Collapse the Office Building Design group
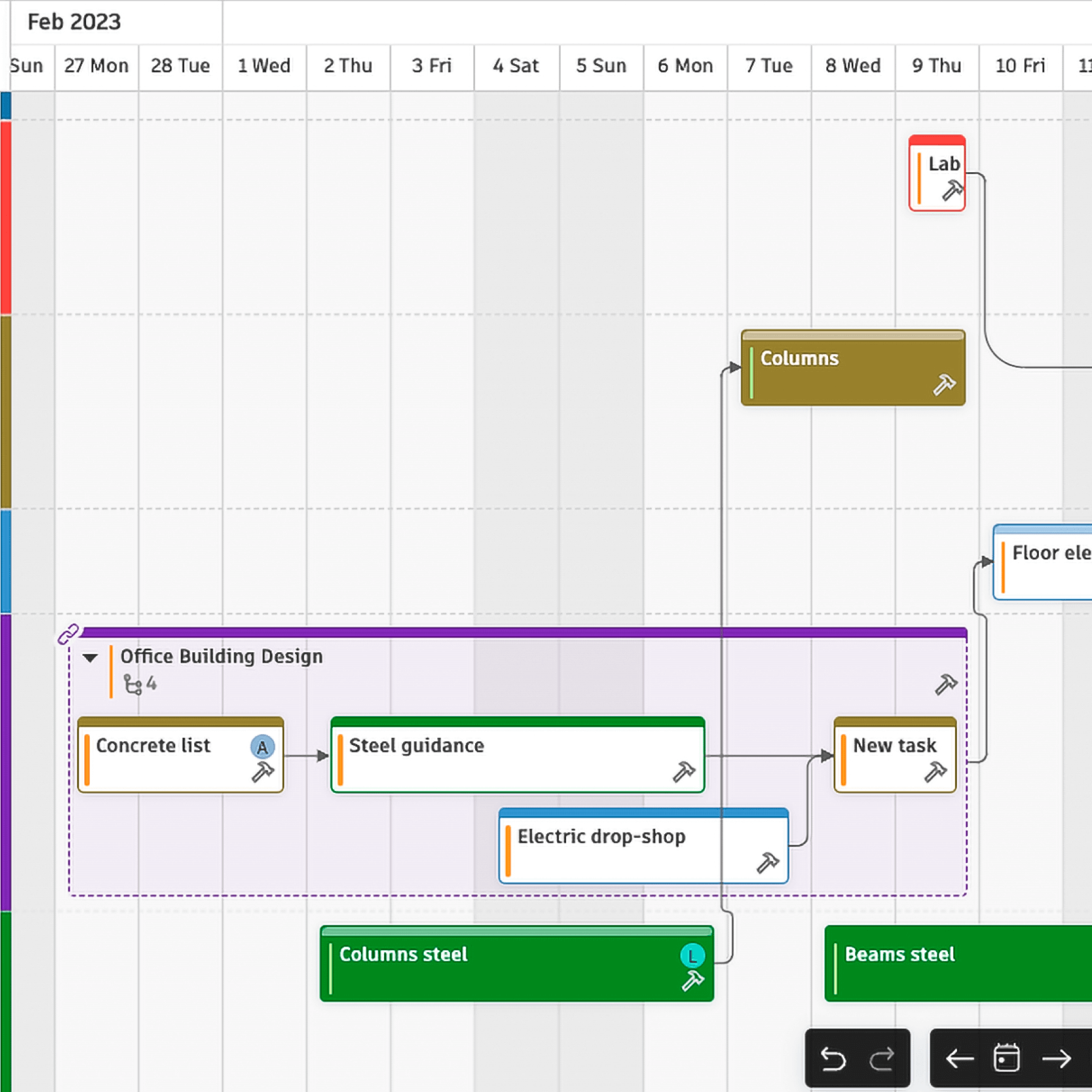 pyautogui.click(x=90, y=658)
